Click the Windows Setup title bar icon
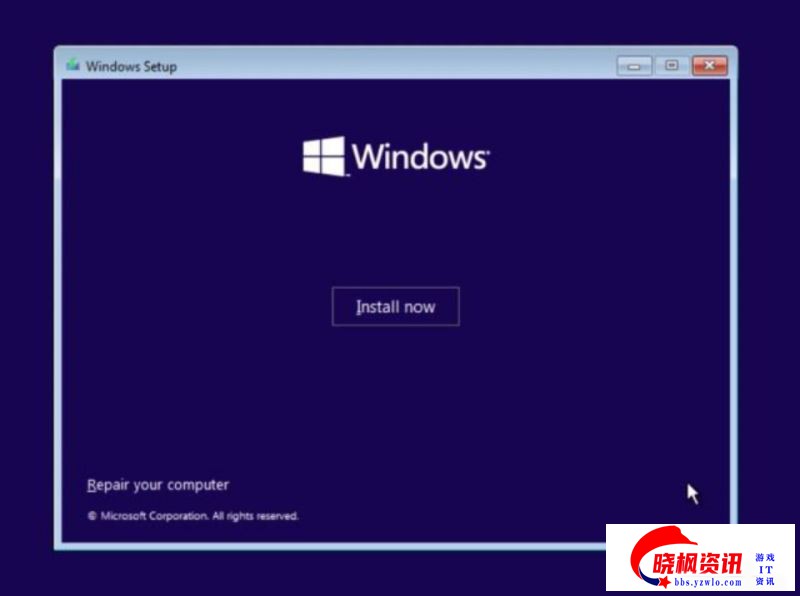The width and height of the screenshot is (800, 596). click(x=73, y=66)
